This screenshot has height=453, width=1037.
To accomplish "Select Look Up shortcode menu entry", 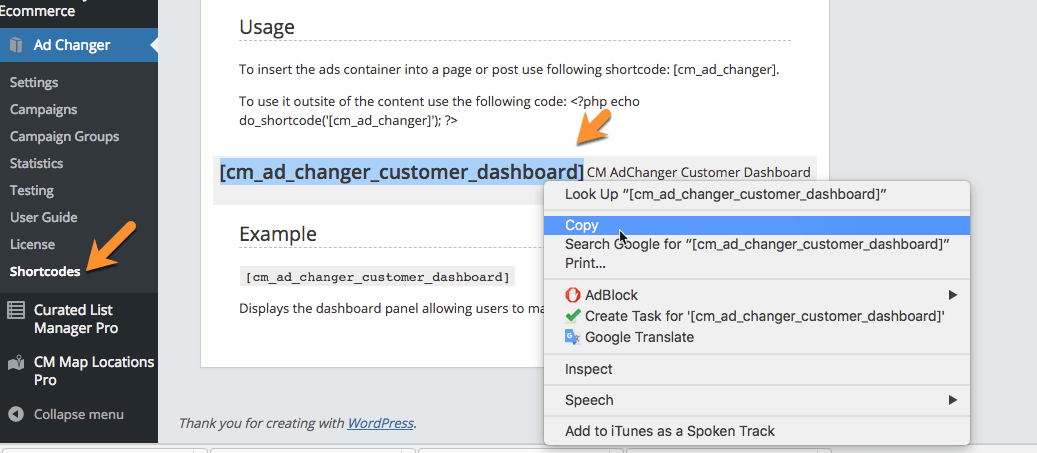I will [726, 194].
